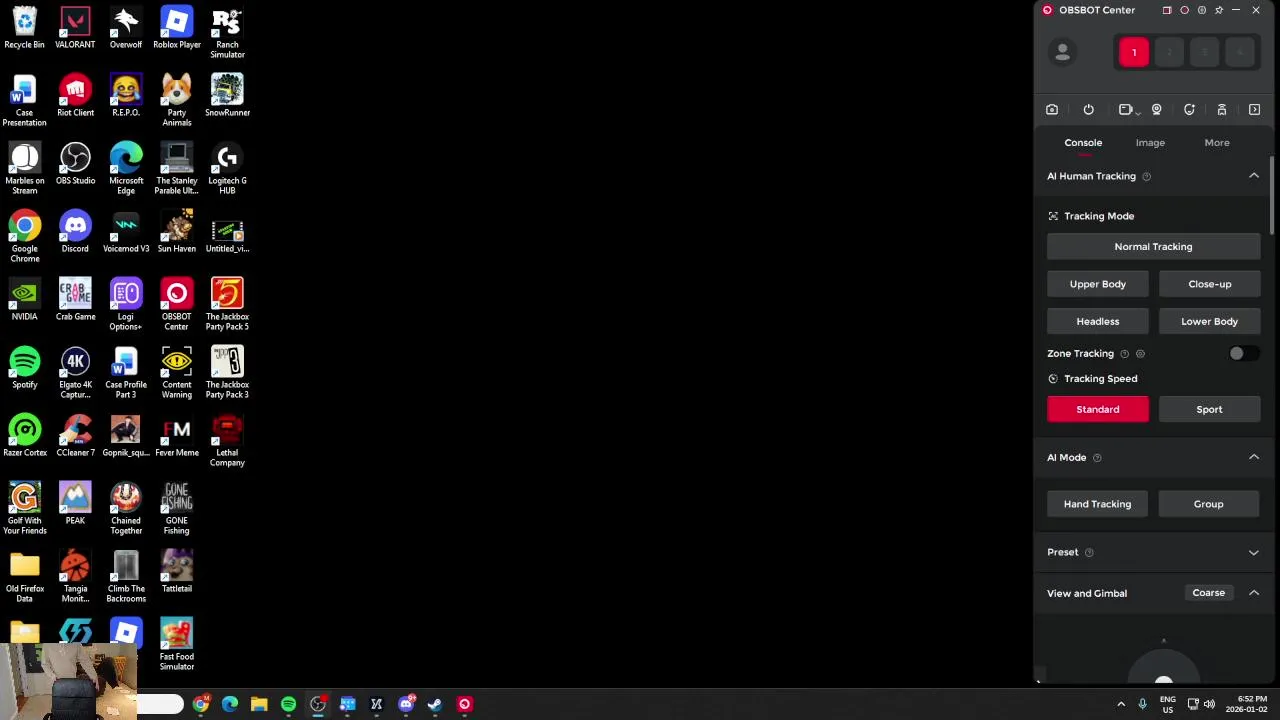Click the user account avatar in OBSBOT Center
The height and width of the screenshot is (720, 1280).
[1062, 52]
